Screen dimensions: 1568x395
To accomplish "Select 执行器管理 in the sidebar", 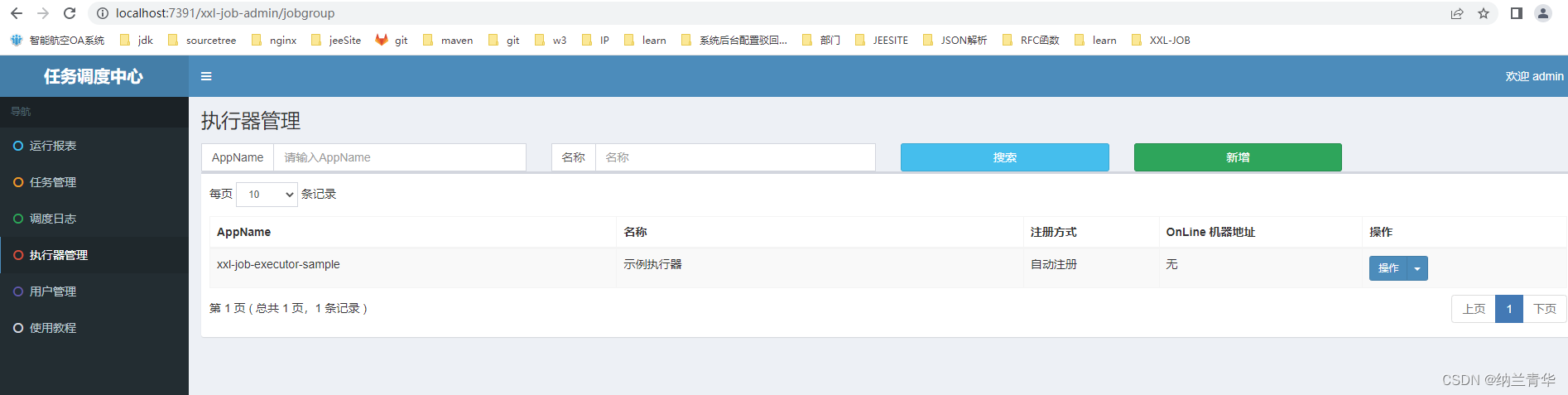I will [x=94, y=255].
